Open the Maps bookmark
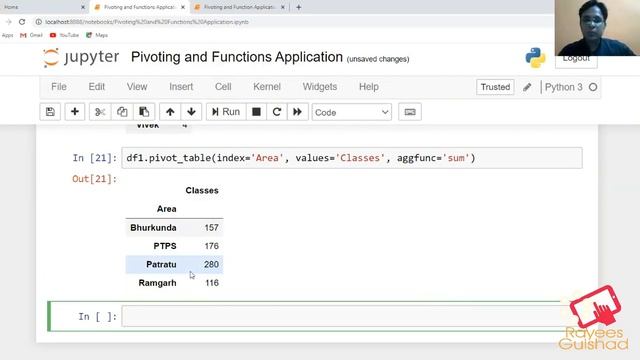The height and width of the screenshot is (360, 640). (97, 35)
